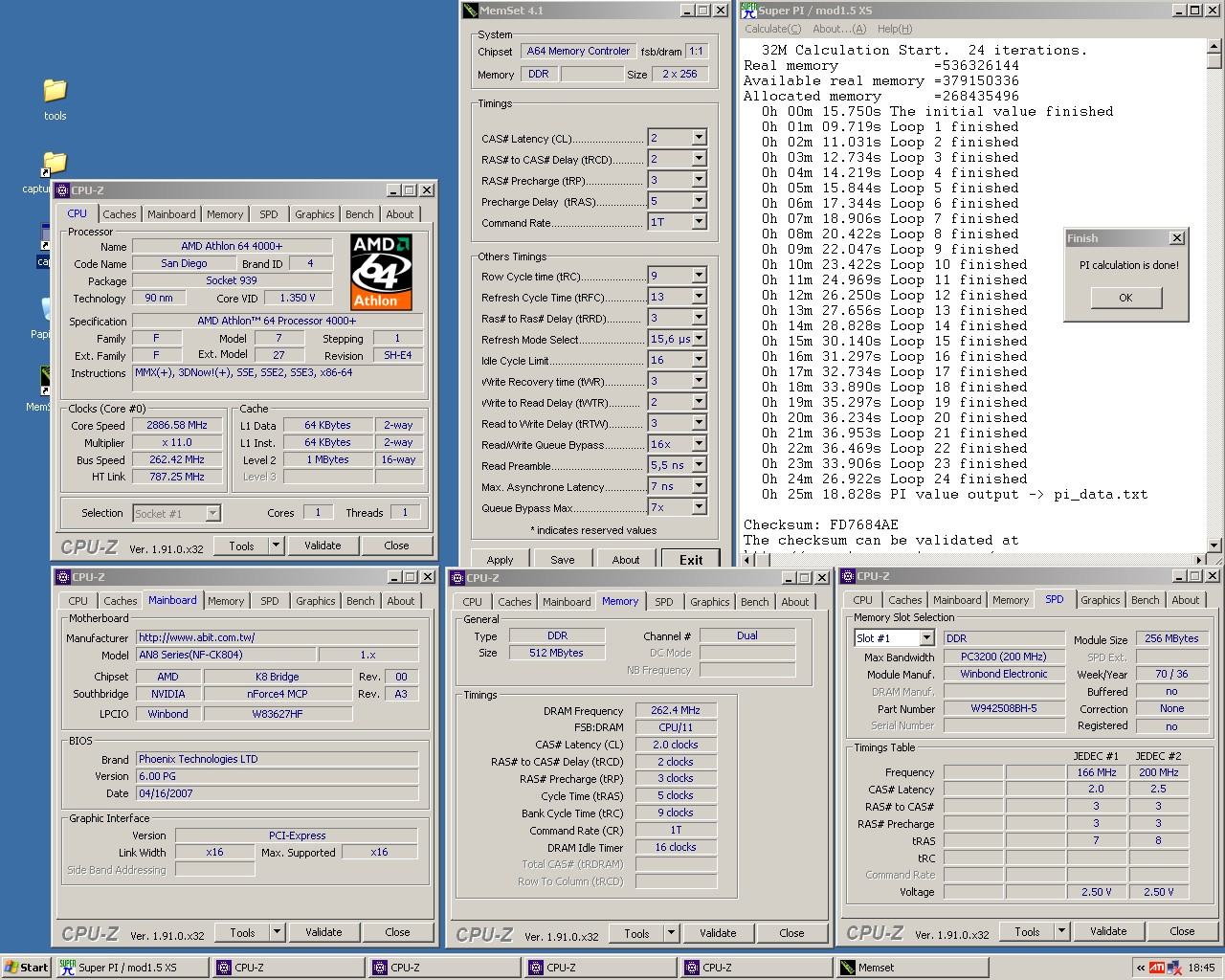Click the CPU-Z title icon in Mainboard window
The image size is (1225, 980).
(x=63, y=577)
